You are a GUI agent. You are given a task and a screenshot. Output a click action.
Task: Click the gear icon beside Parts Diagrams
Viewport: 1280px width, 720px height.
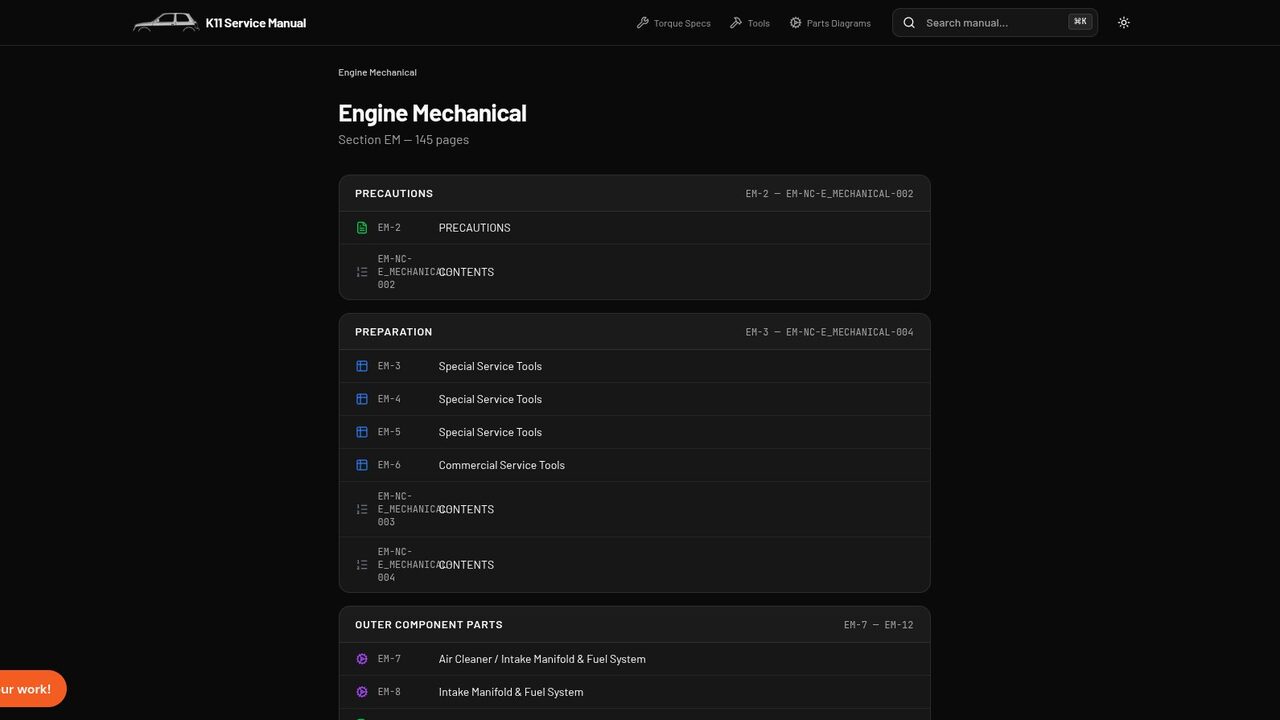point(796,23)
